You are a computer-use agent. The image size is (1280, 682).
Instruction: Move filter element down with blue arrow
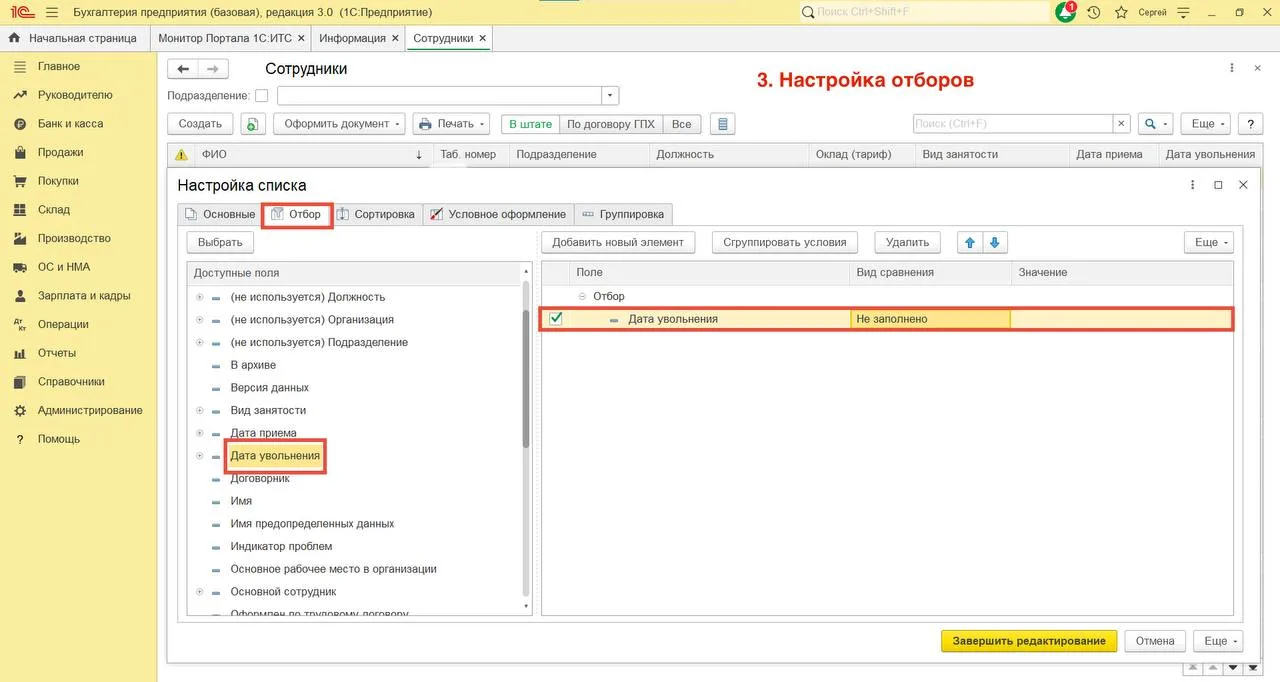994,242
